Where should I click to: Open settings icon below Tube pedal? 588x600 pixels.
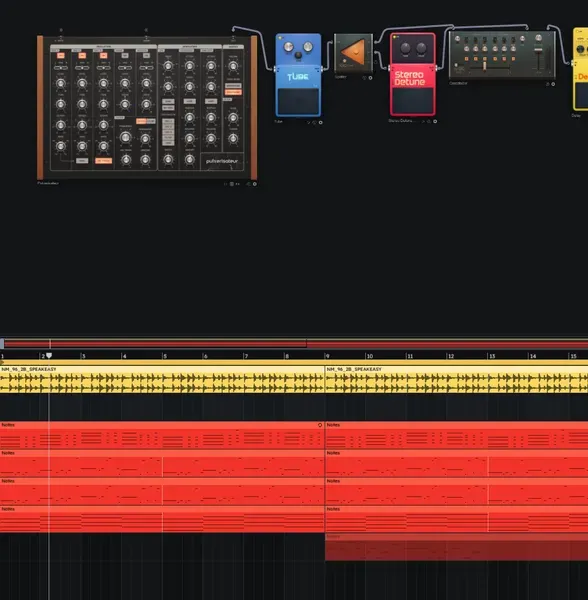[321, 122]
